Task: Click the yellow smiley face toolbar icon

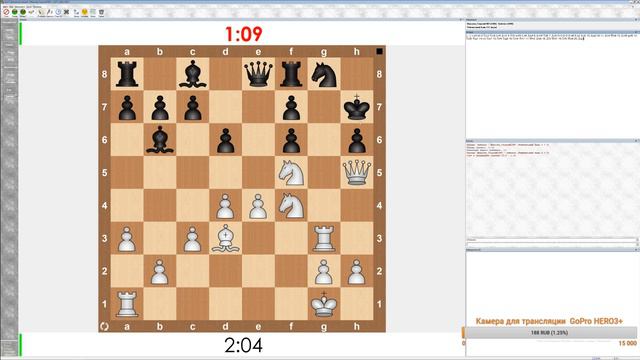Action: (84, 12)
